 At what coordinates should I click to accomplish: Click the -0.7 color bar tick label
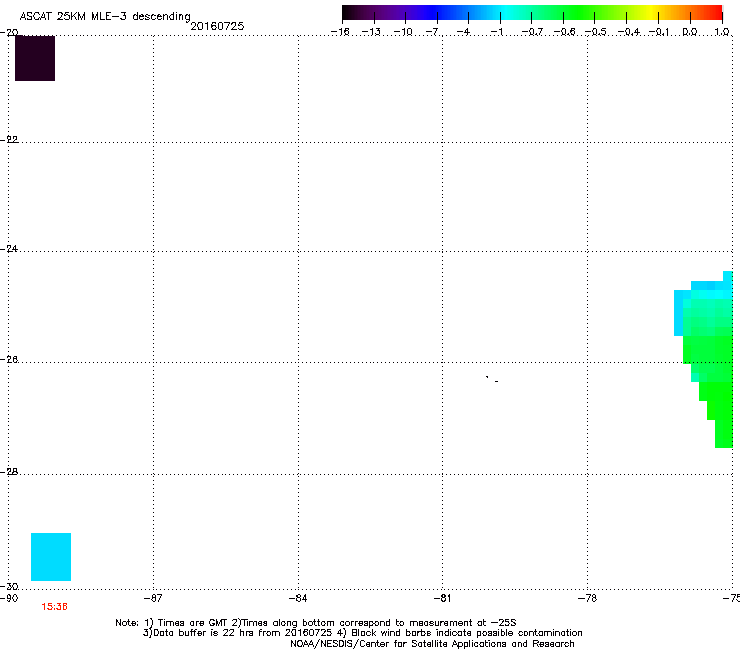[x=532, y=32]
